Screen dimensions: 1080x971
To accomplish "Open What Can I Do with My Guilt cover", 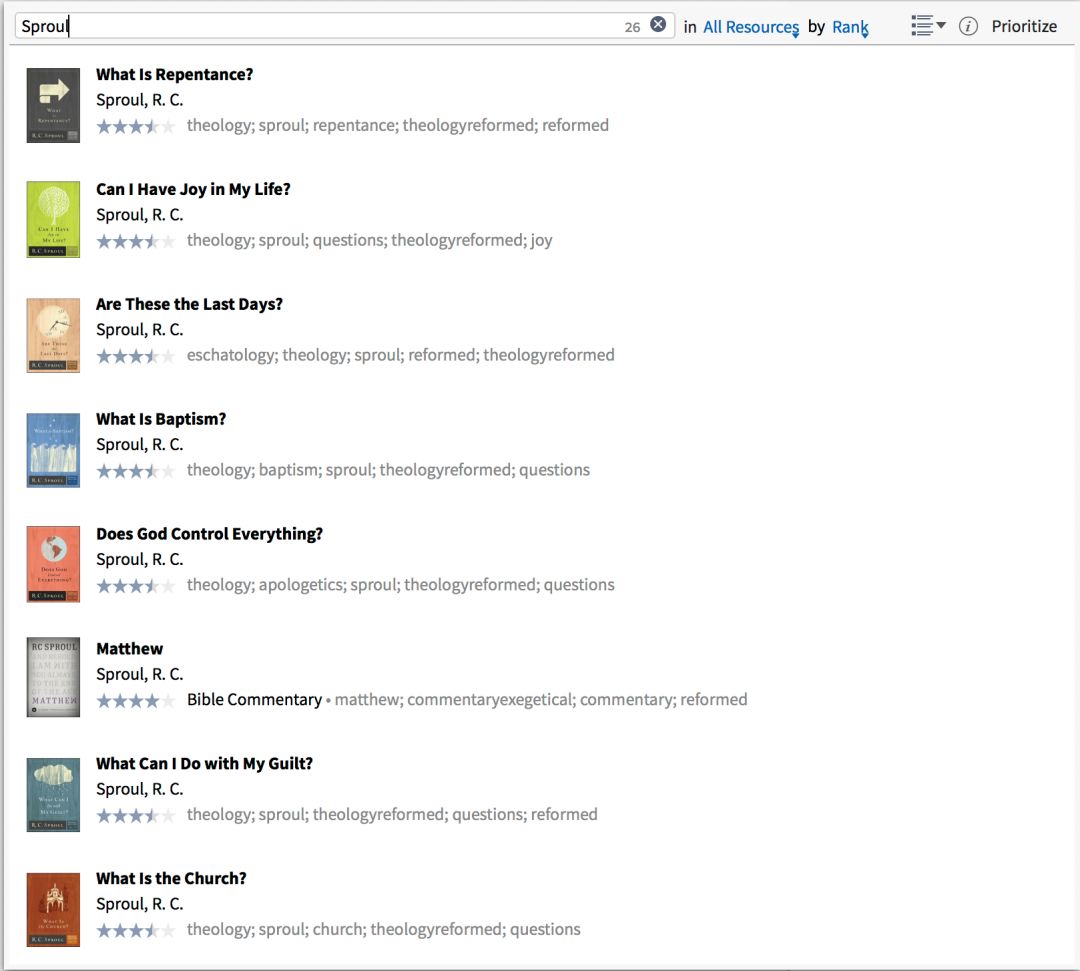I will pos(53,795).
